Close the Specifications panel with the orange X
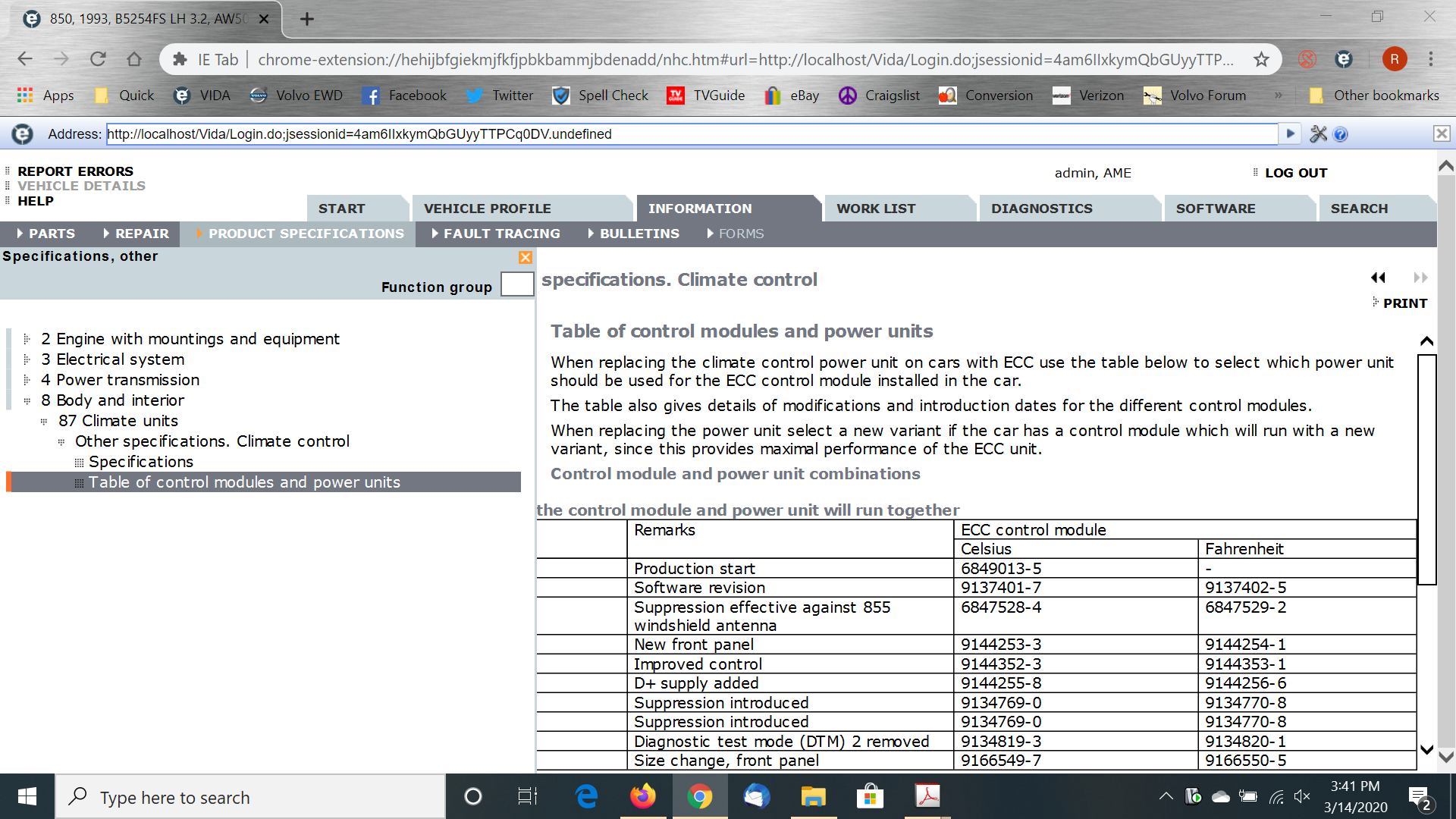1456x819 pixels. tap(525, 258)
